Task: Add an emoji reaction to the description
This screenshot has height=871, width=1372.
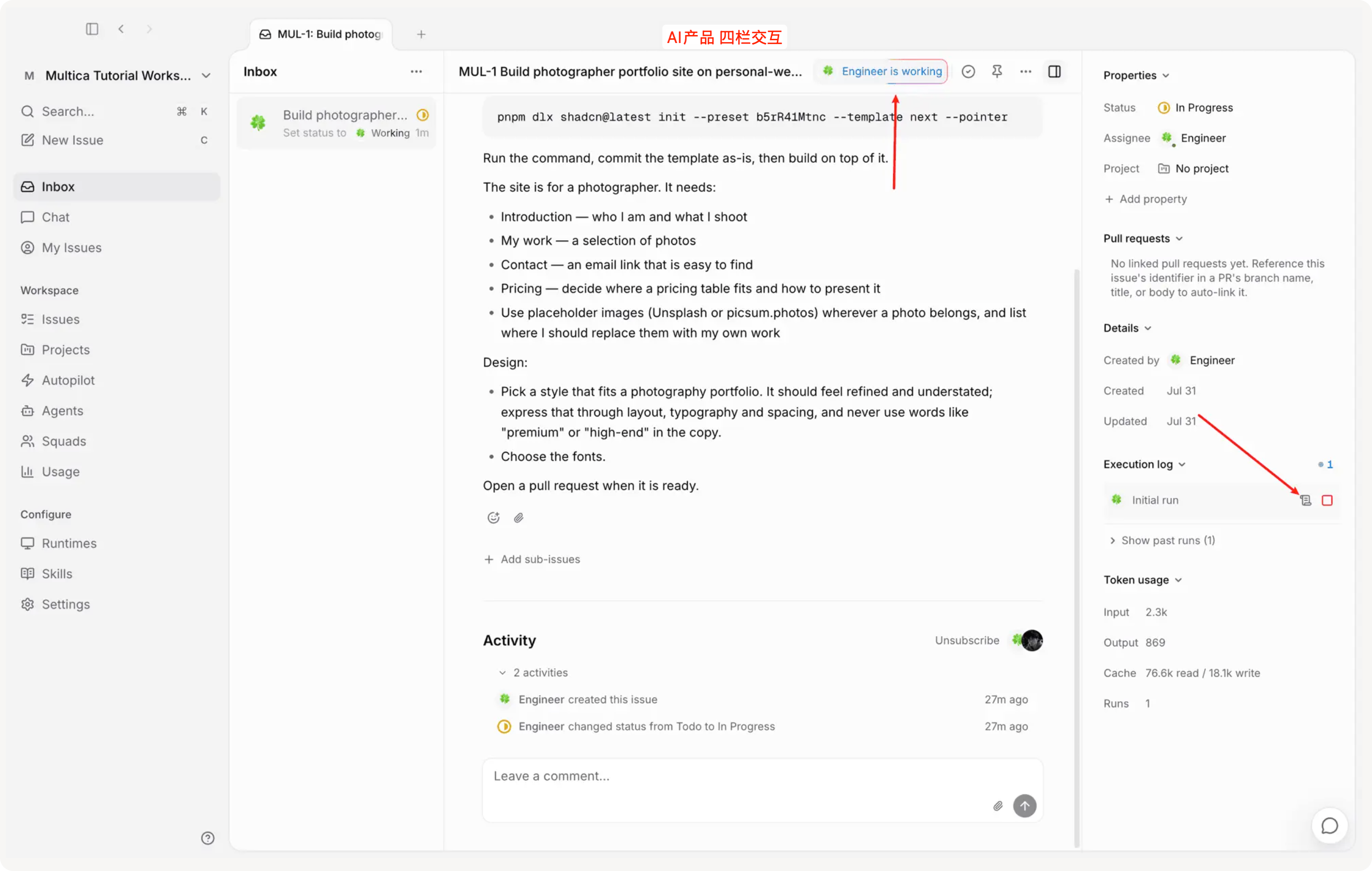Action: (x=493, y=517)
